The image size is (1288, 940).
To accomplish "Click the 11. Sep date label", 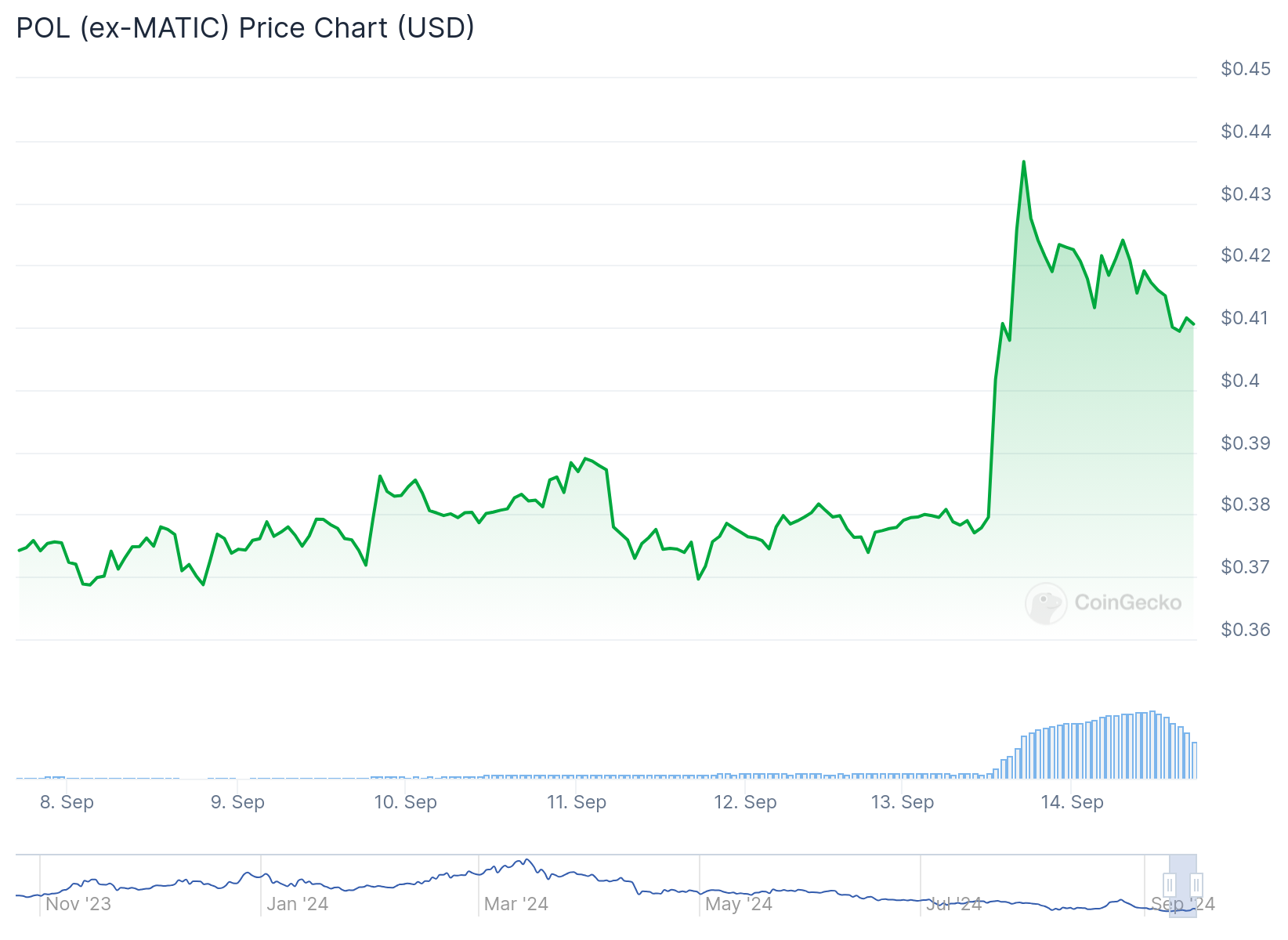I will 577,802.
